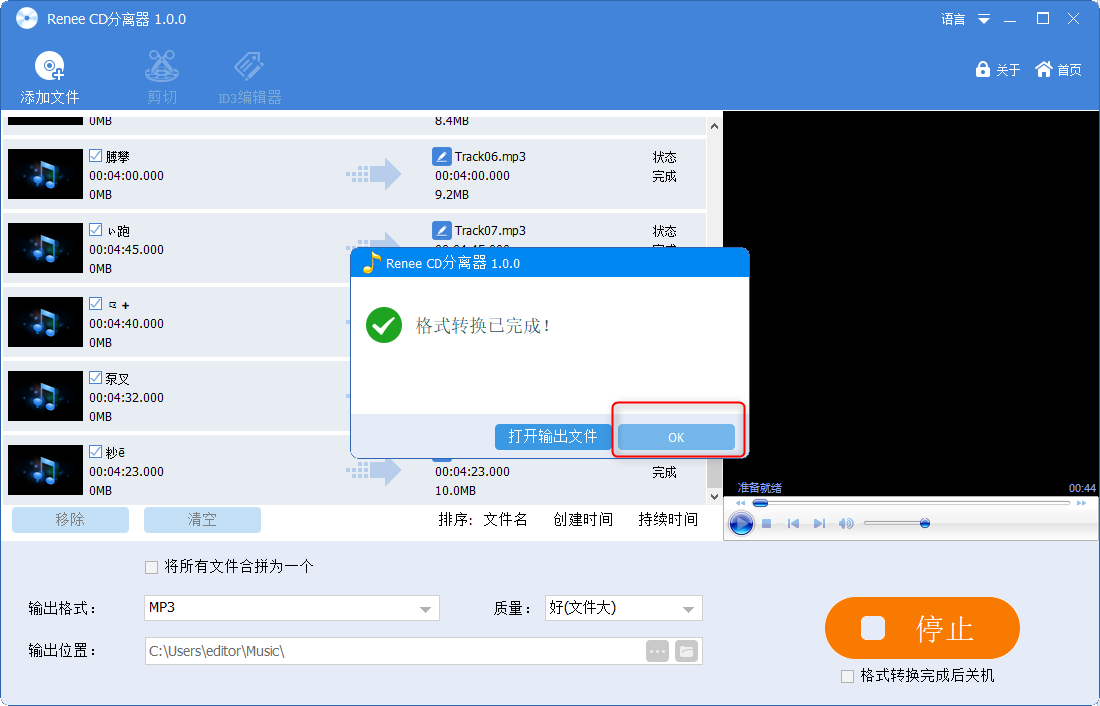Viewport: 1100px width, 706px height.
Task: Click file list scrollbar up arrow
Action: click(x=714, y=126)
